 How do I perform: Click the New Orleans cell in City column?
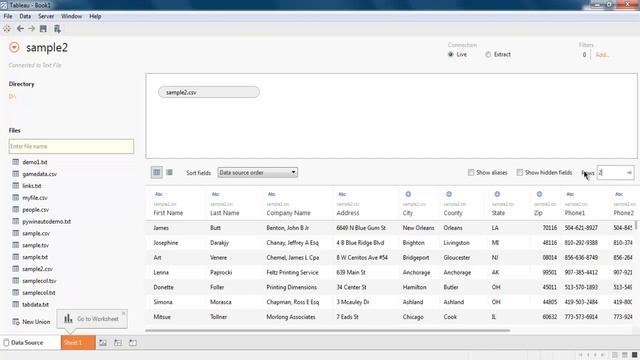pos(418,228)
